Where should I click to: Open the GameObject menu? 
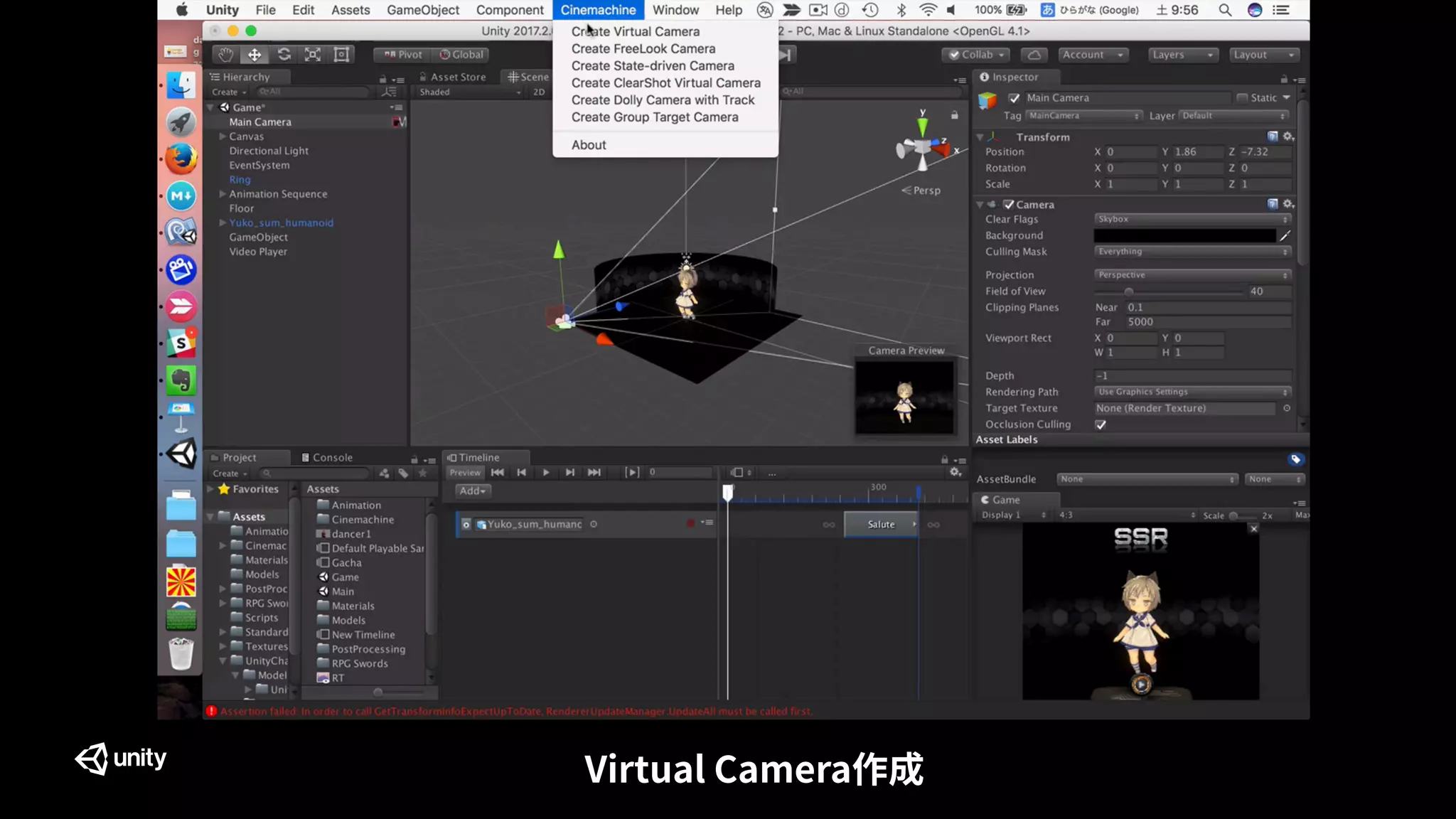tap(423, 10)
